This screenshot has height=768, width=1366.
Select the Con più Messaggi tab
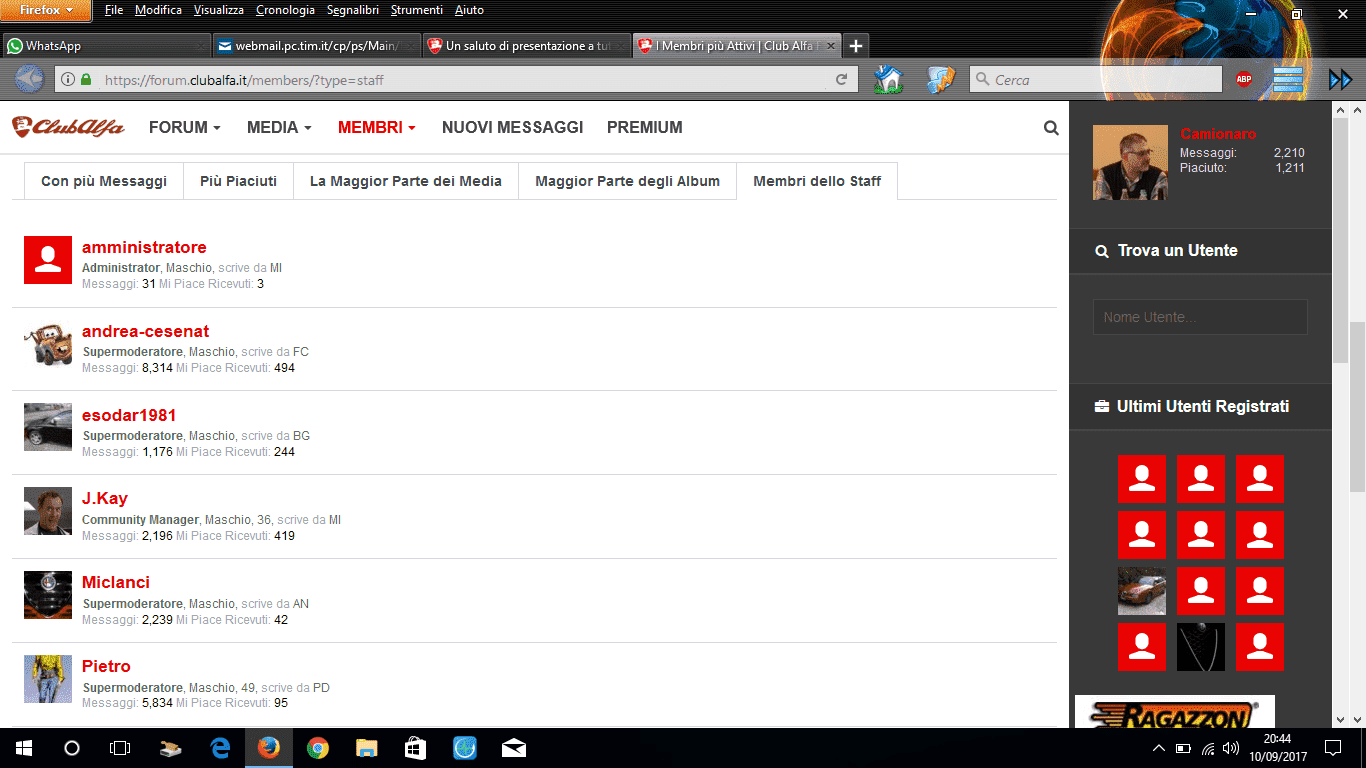[104, 181]
